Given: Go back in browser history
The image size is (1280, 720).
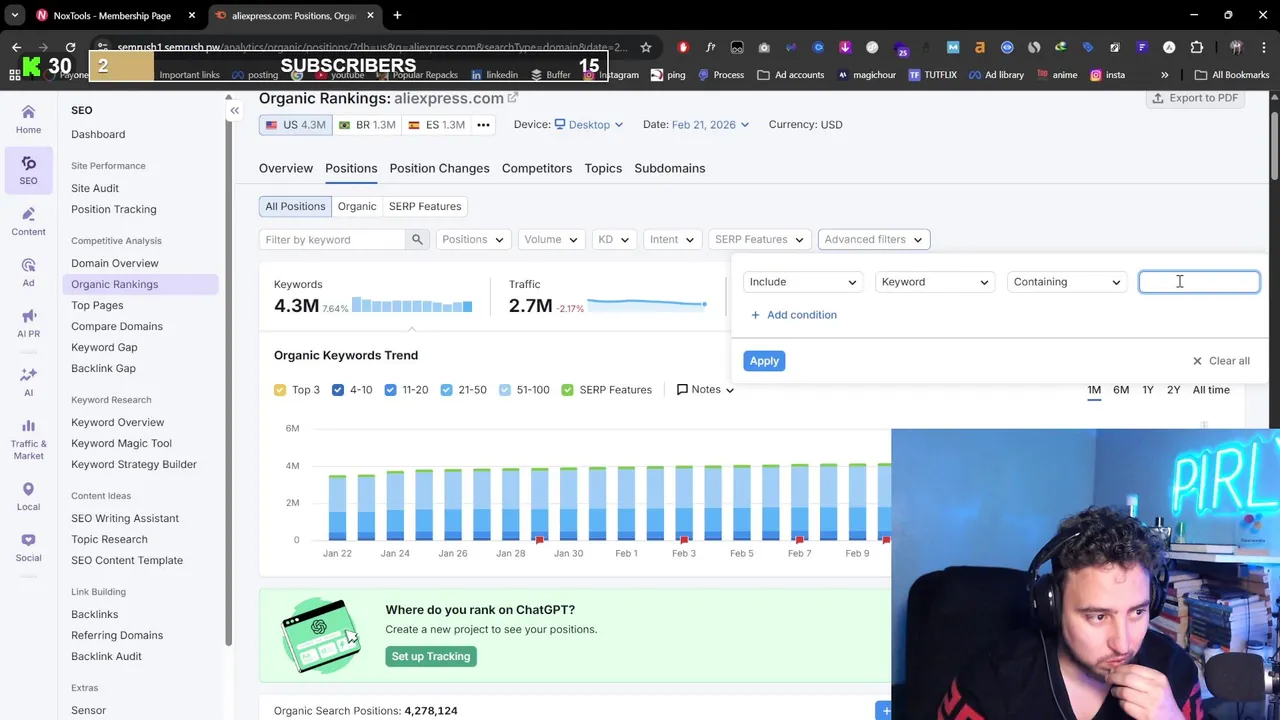Looking at the screenshot, I should (16, 47).
